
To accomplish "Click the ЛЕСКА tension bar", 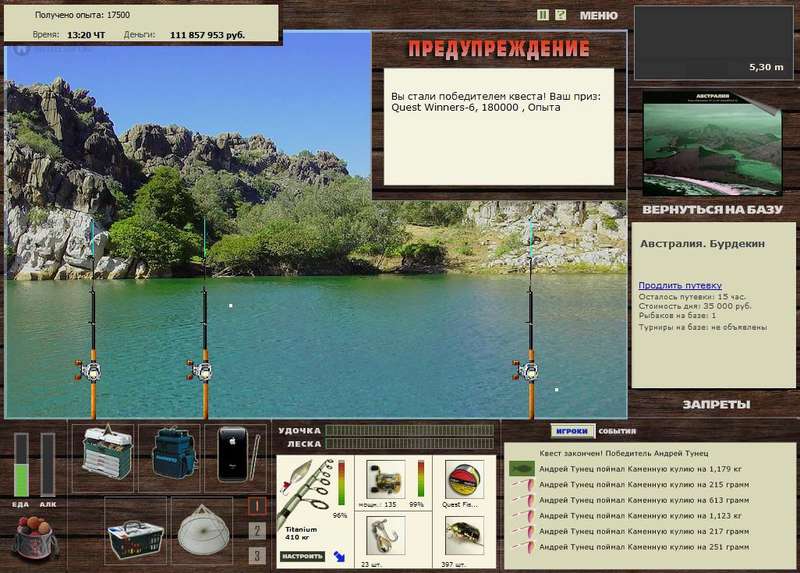I will (x=410, y=443).
